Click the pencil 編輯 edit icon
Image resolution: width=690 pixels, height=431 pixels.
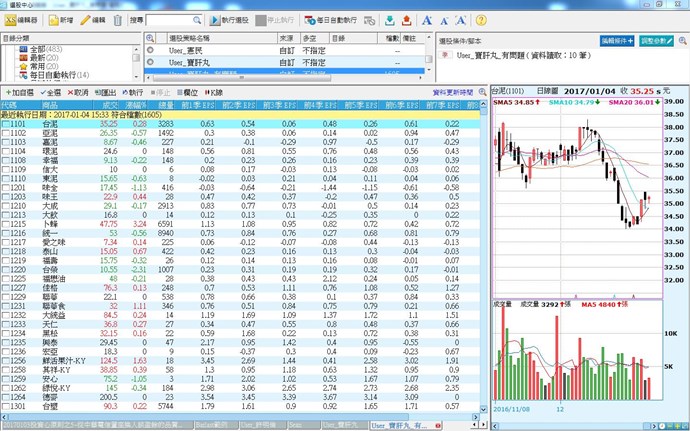[x=92, y=19]
